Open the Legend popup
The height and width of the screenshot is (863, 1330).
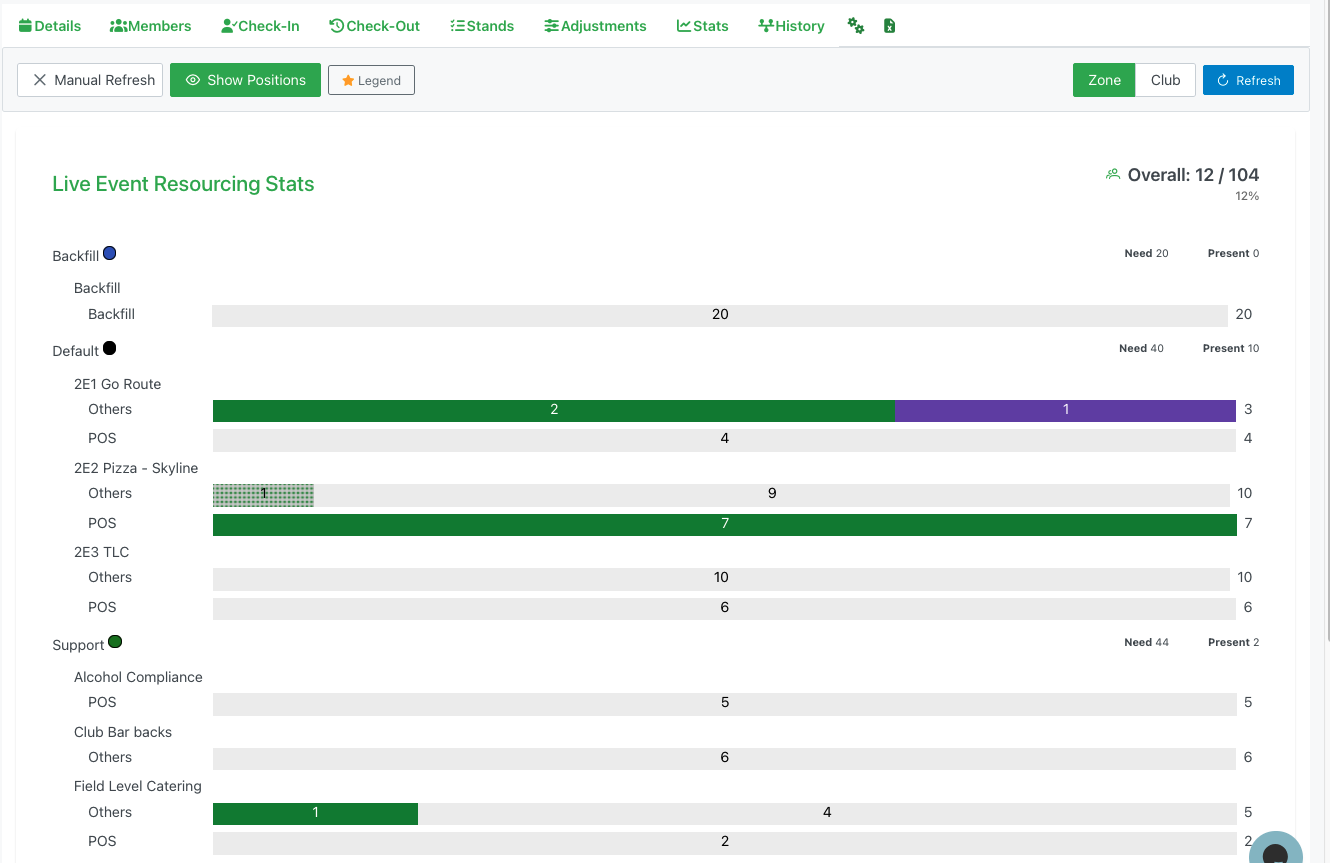[x=371, y=80]
